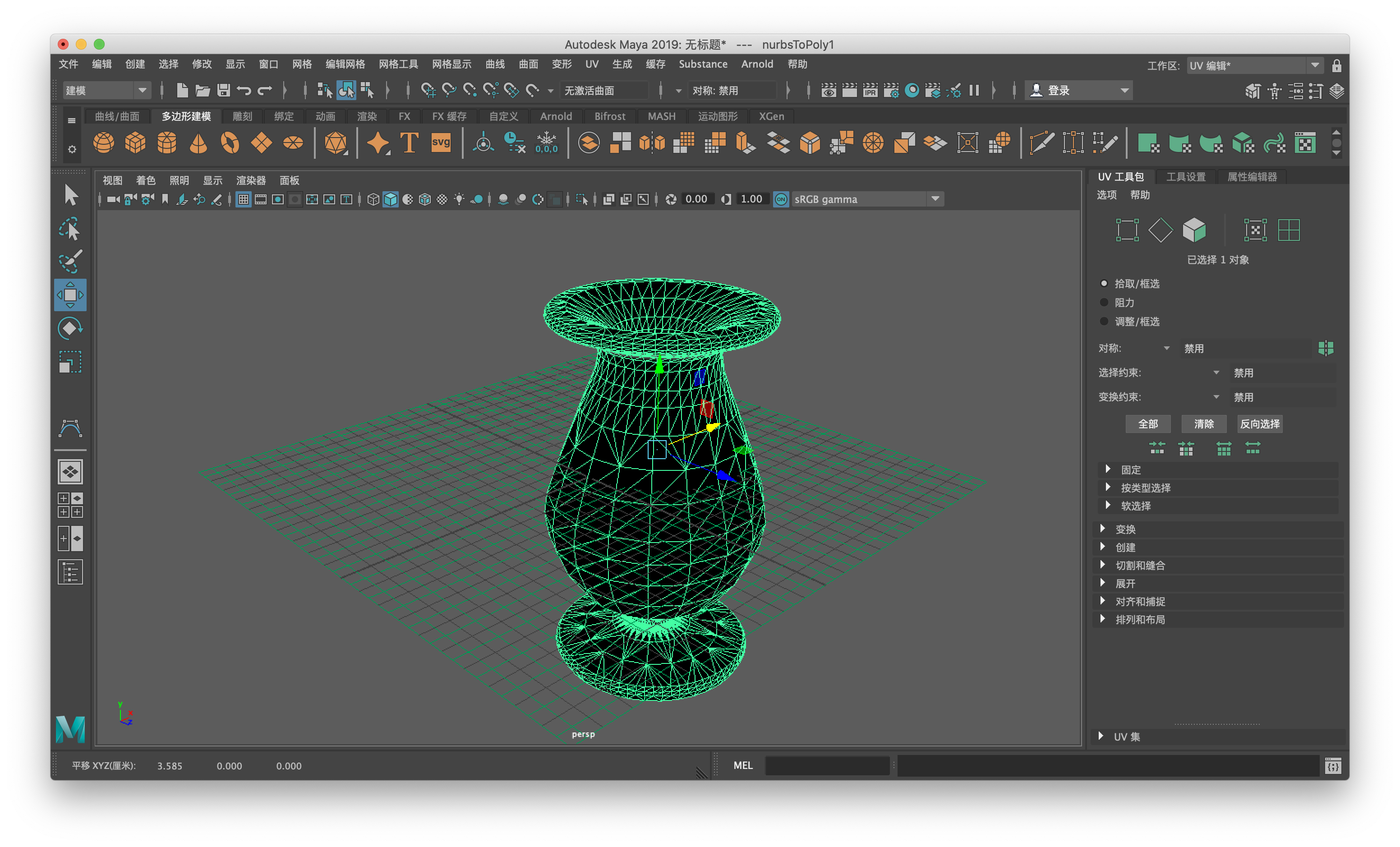The width and height of the screenshot is (1400, 847).
Task: Click the SVG import shelf icon
Action: 441,143
